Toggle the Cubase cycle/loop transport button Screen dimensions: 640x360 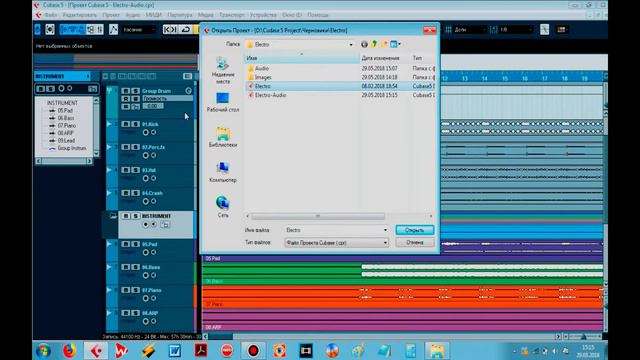coord(186,29)
